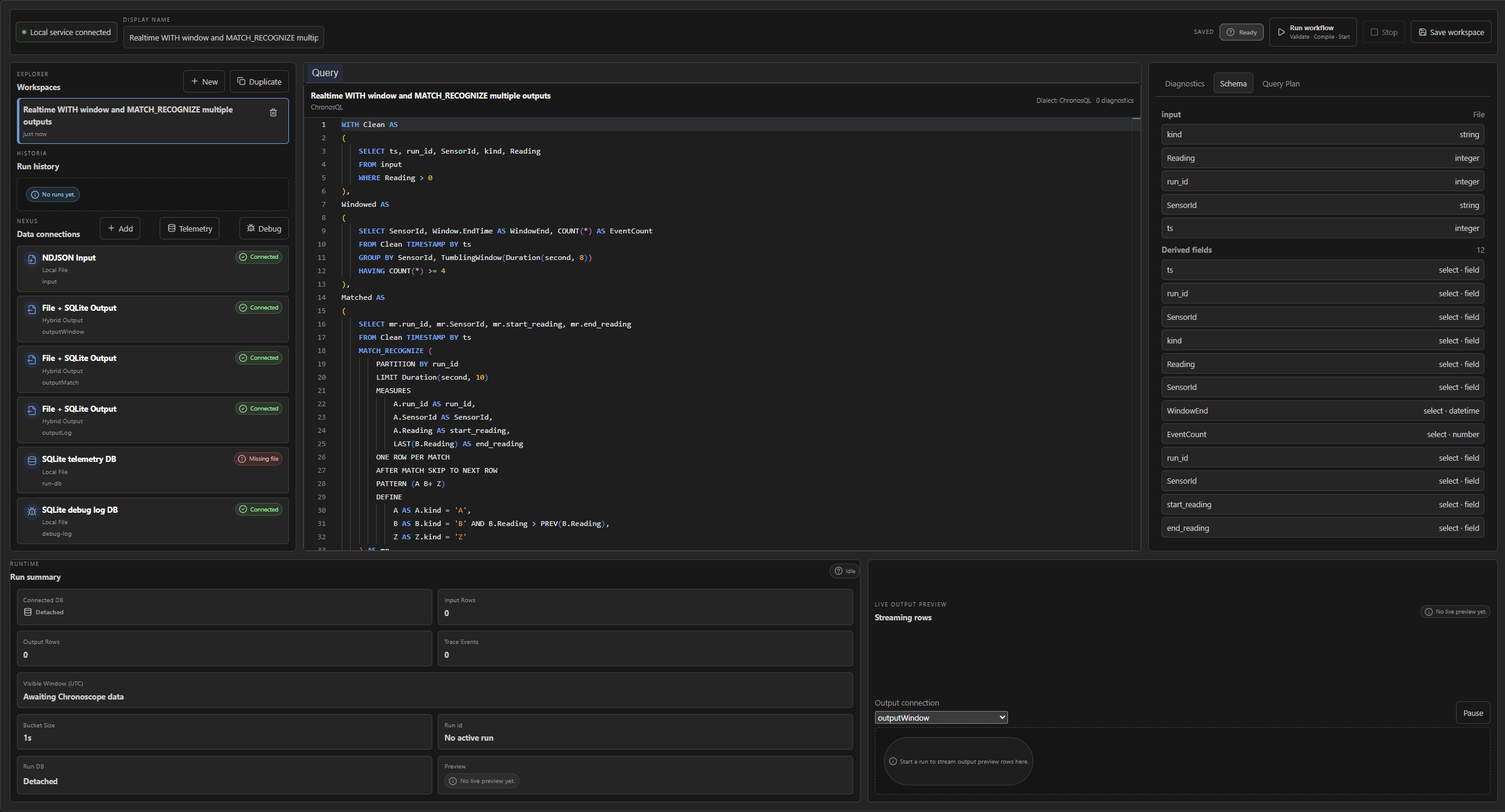This screenshot has width=1505, height=812.
Task: Click the outputMatch connection file icon
Action: [31, 360]
